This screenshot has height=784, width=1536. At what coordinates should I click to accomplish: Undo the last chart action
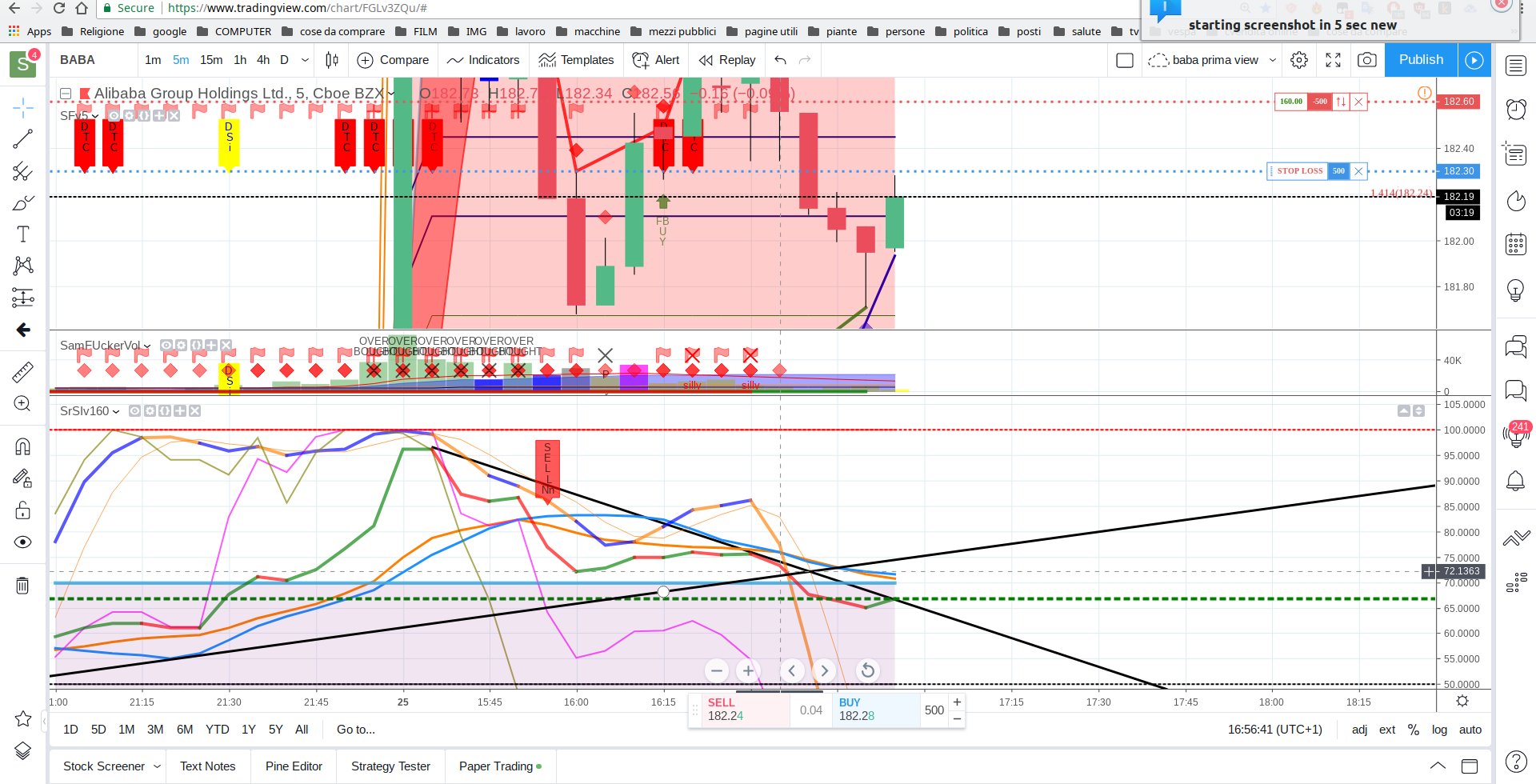pyautogui.click(x=780, y=60)
